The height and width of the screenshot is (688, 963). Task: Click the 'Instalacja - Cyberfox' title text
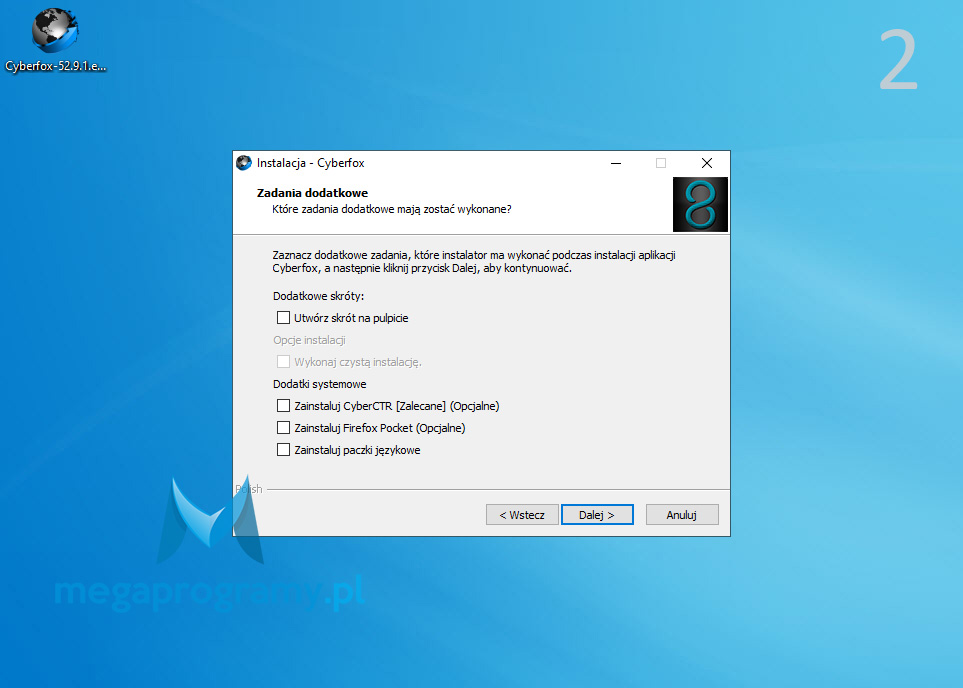click(x=310, y=163)
